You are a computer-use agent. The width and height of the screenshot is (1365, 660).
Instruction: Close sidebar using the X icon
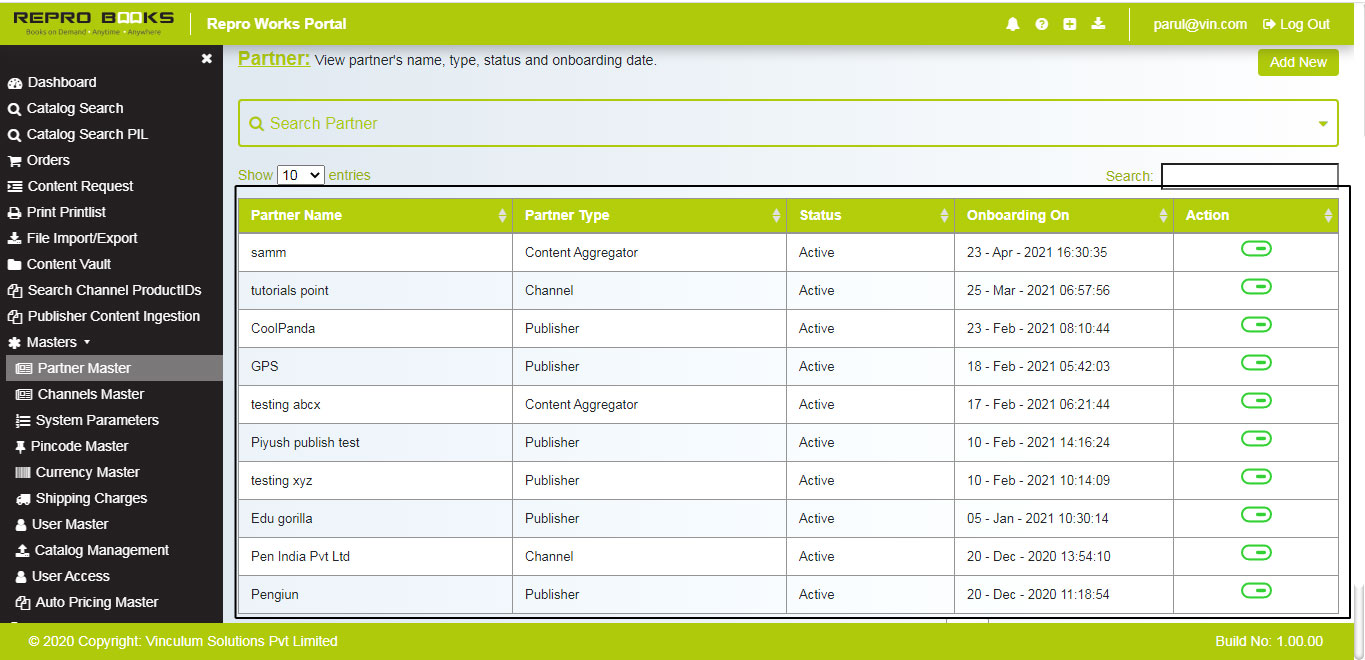coord(206,59)
